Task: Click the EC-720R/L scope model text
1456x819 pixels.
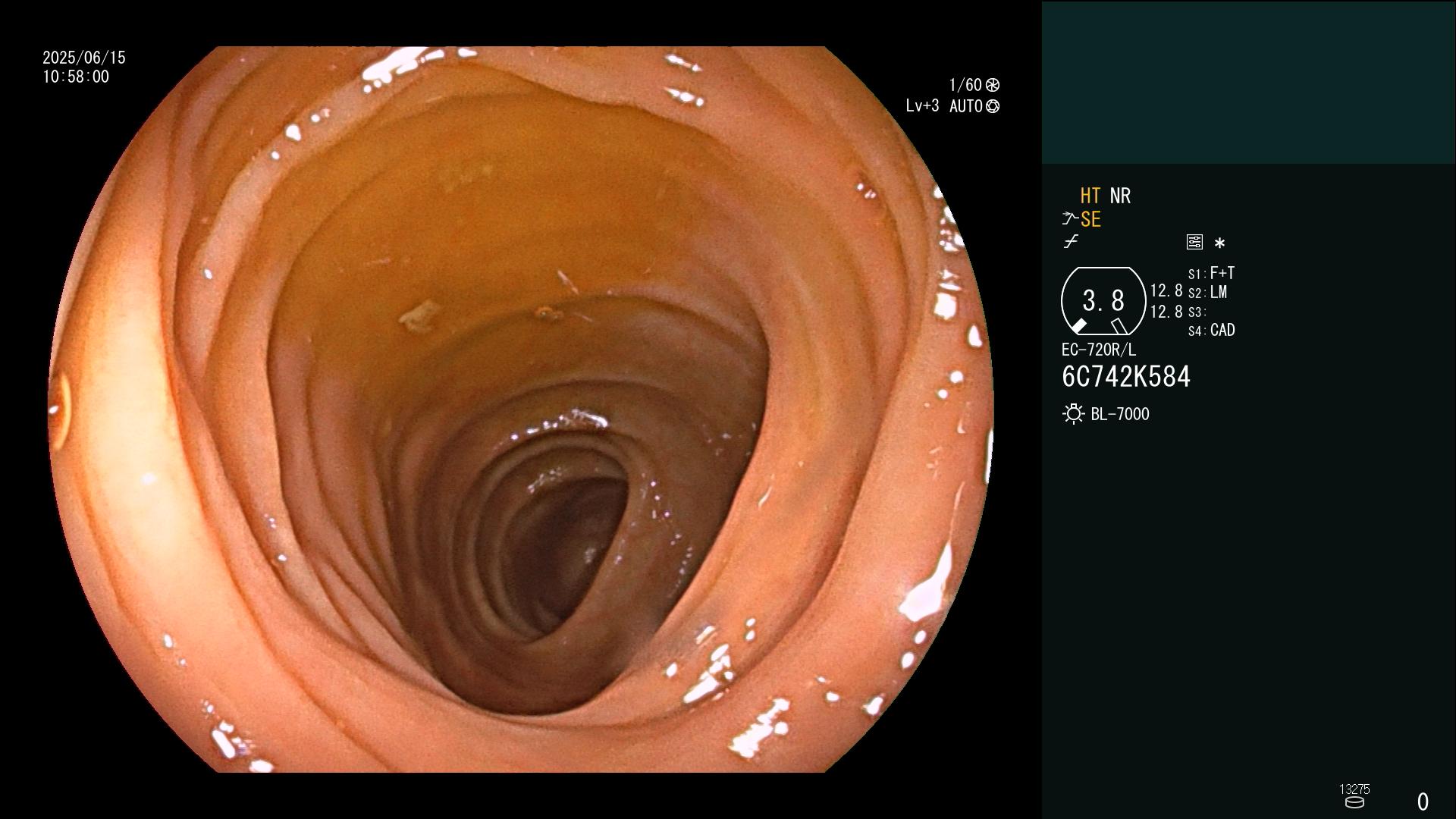Action: click(1099, 350)
